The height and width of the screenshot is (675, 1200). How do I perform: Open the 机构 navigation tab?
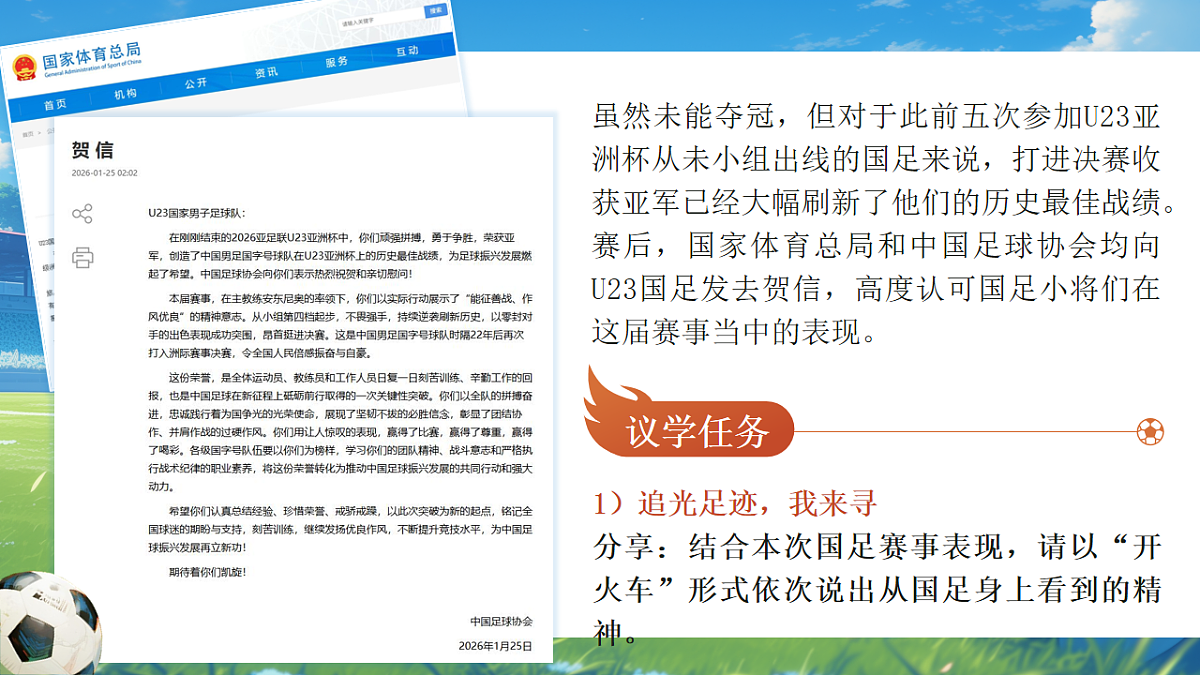point(125,94)
